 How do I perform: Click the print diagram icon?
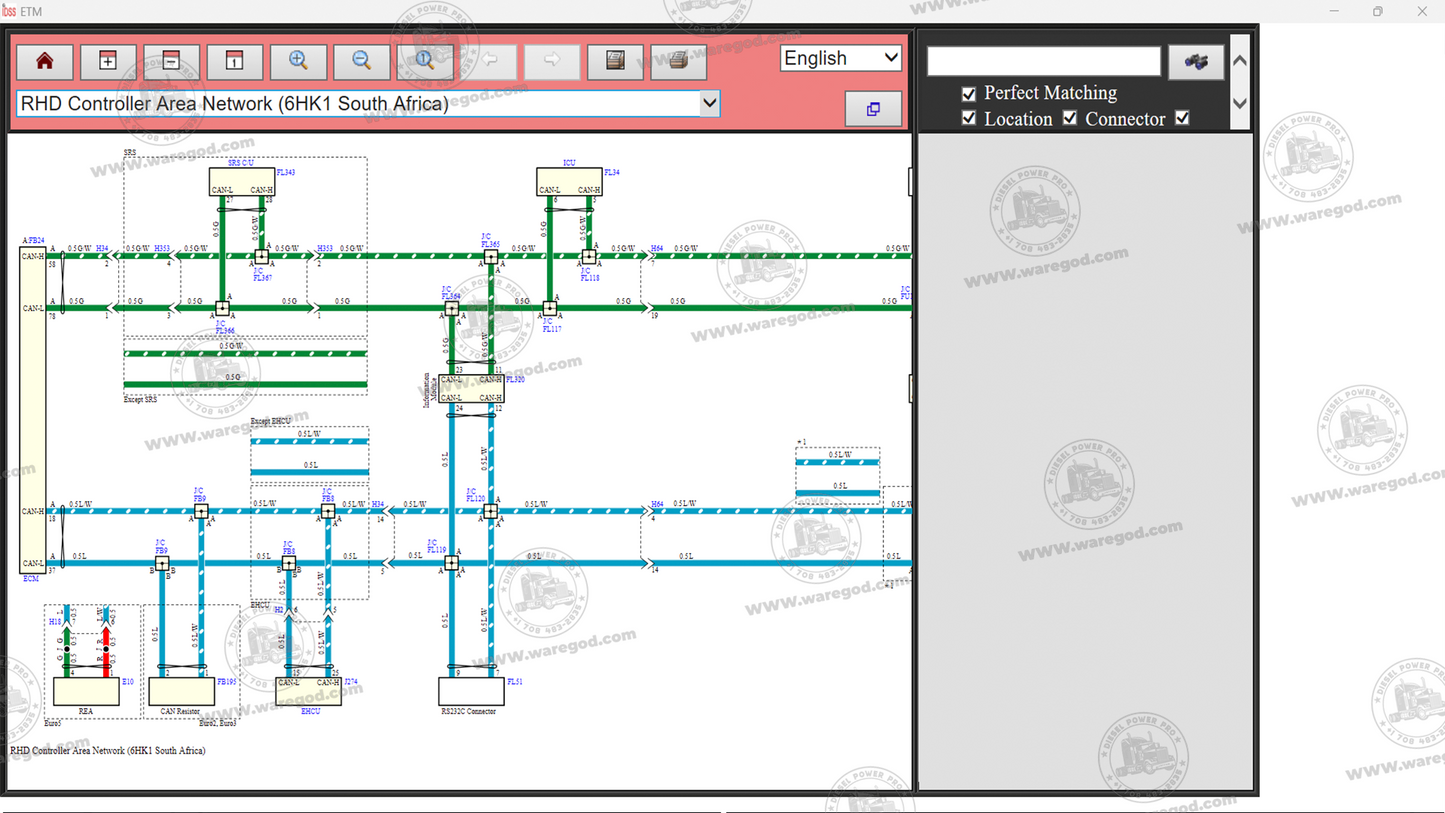click(x=678, y=62)
